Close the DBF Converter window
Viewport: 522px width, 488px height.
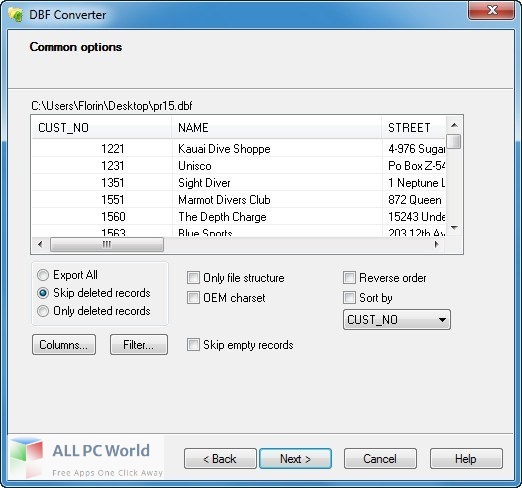click(x=492, y=10)
